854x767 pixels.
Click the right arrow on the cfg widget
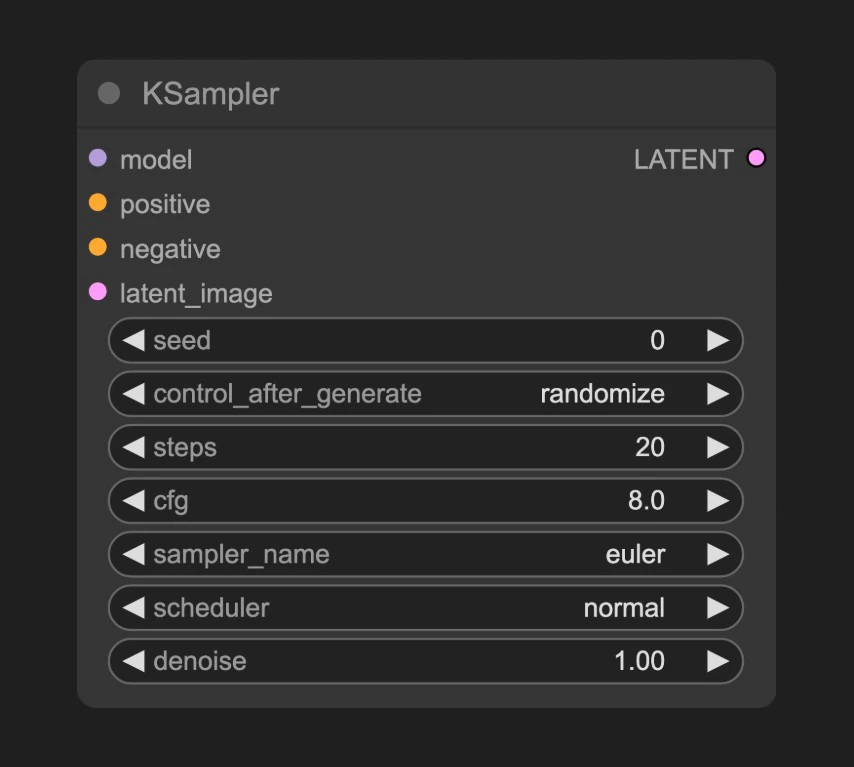pos(719,501)
